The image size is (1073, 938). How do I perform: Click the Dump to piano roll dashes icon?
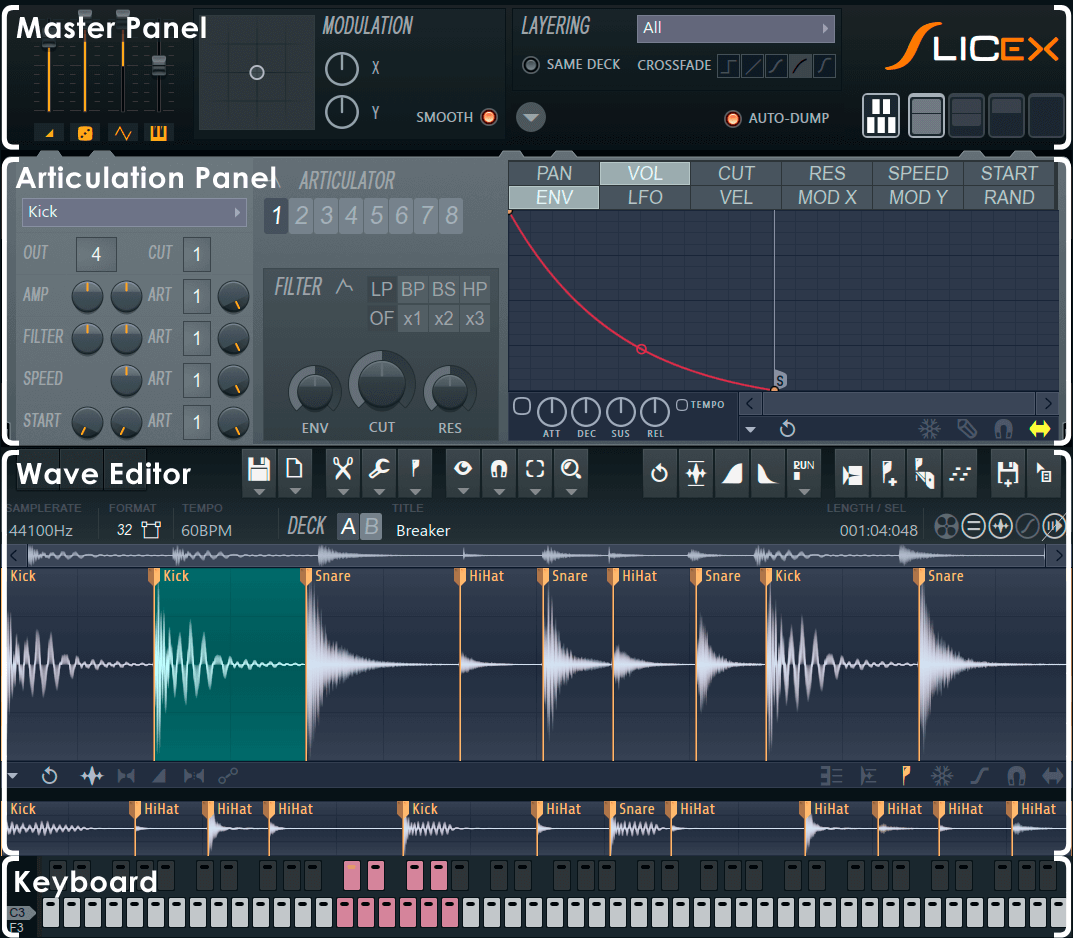tap(960, 473)
